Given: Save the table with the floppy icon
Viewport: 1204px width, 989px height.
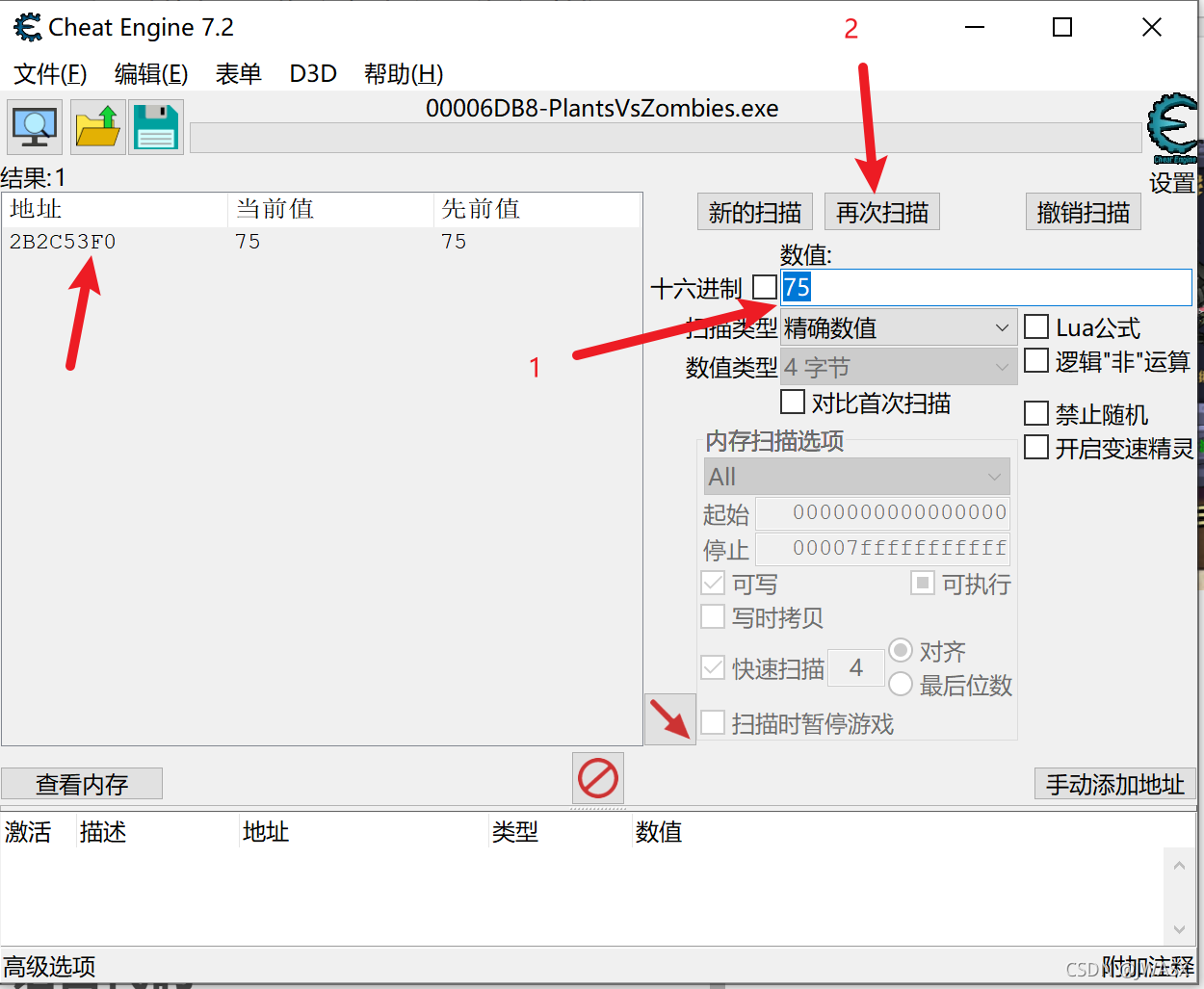Looking at the screenshot, I should click(156, 127).
